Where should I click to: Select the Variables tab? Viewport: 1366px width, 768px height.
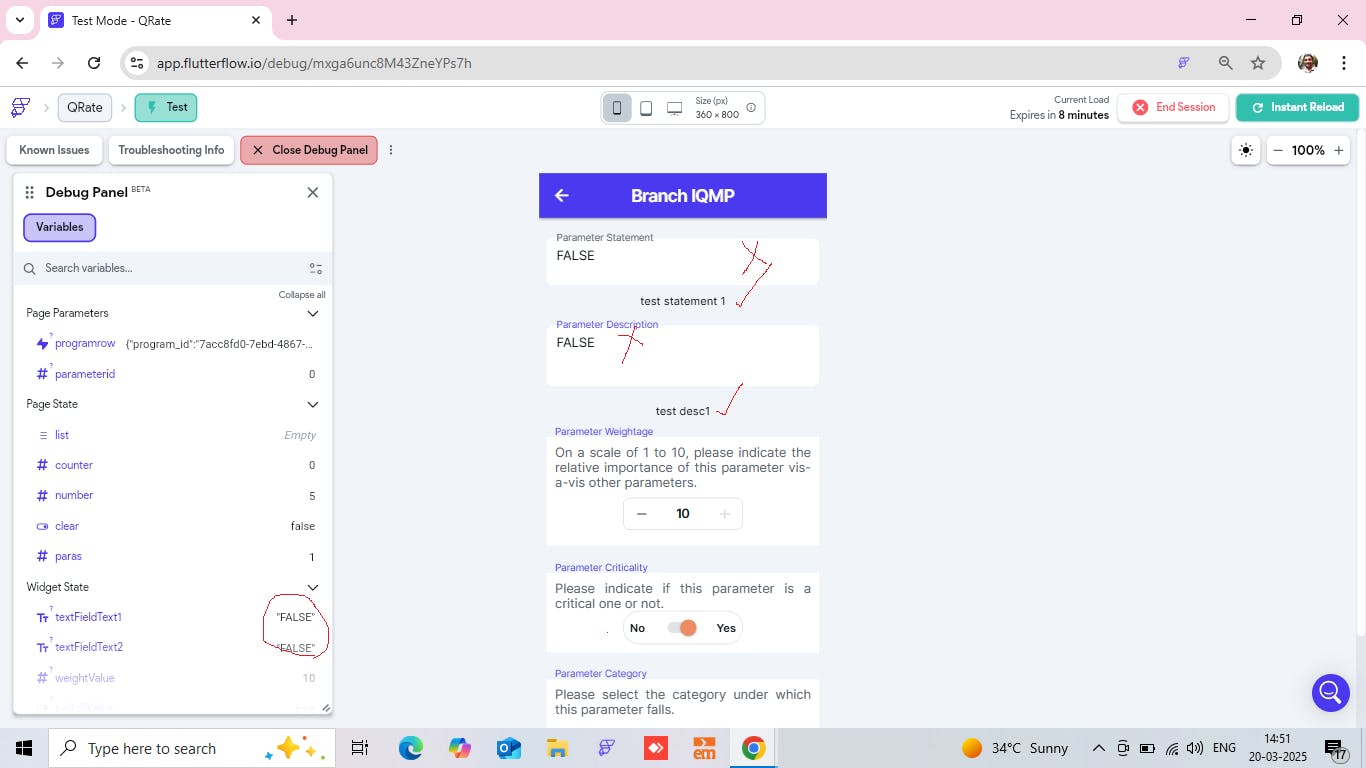click(x=60, y=227)
